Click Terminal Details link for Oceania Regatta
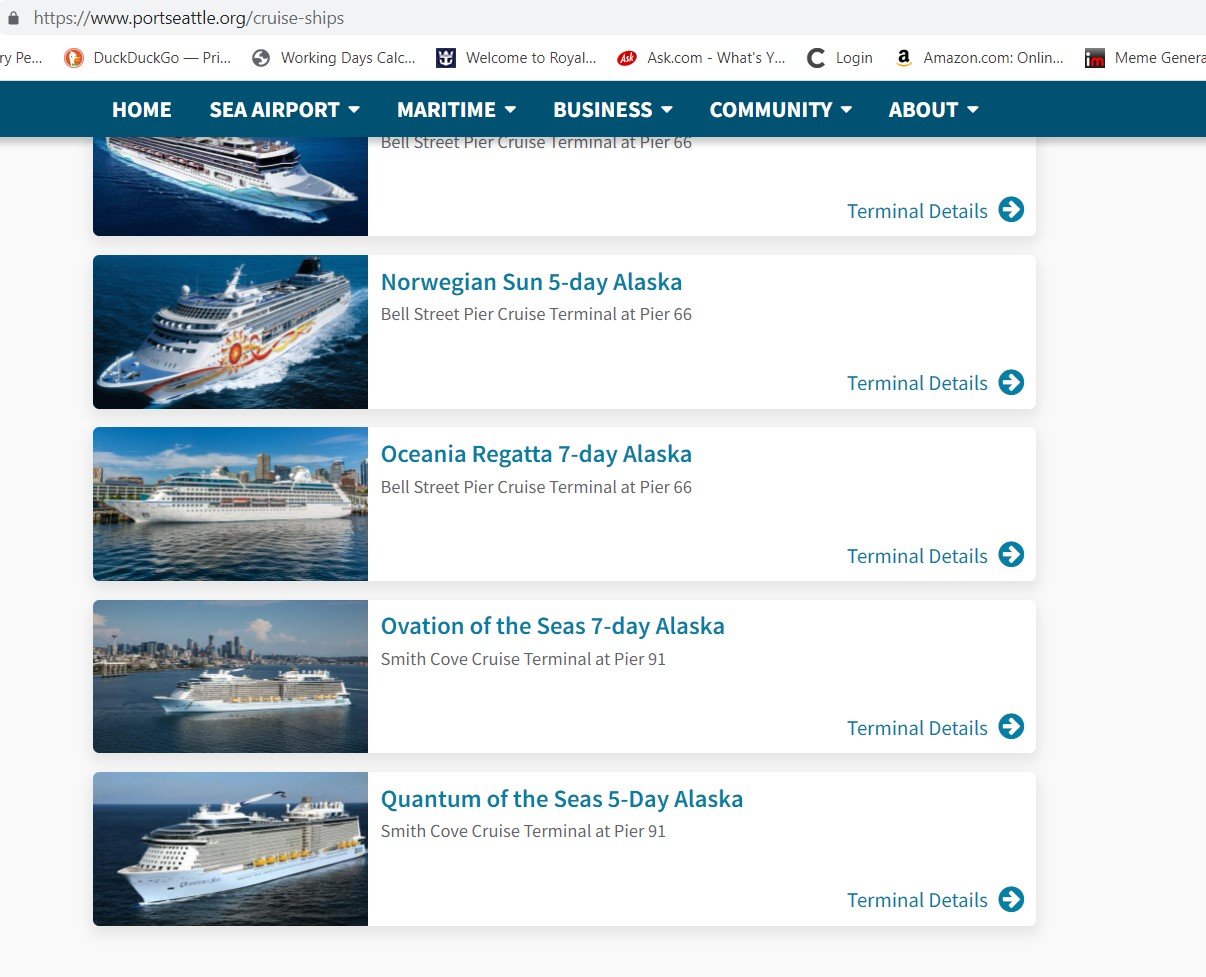The height and width of the screenshot is (977, 1206). point(917,556)
